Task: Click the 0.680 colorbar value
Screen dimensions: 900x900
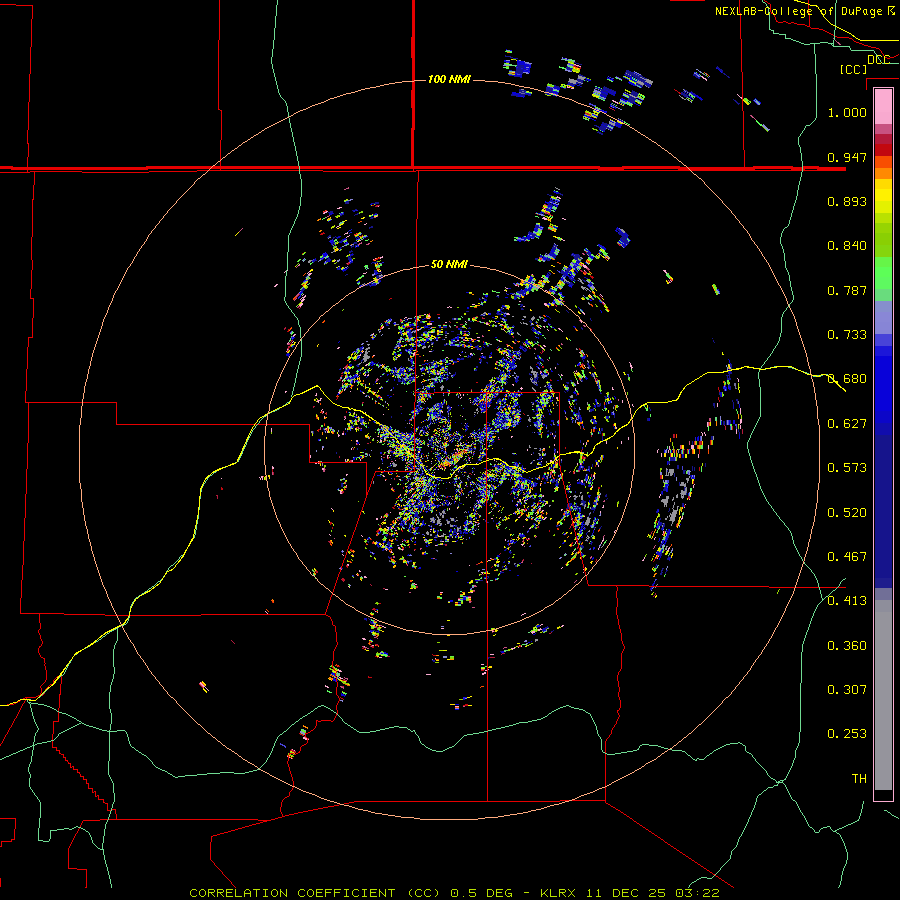Action: tap(847, 379)
